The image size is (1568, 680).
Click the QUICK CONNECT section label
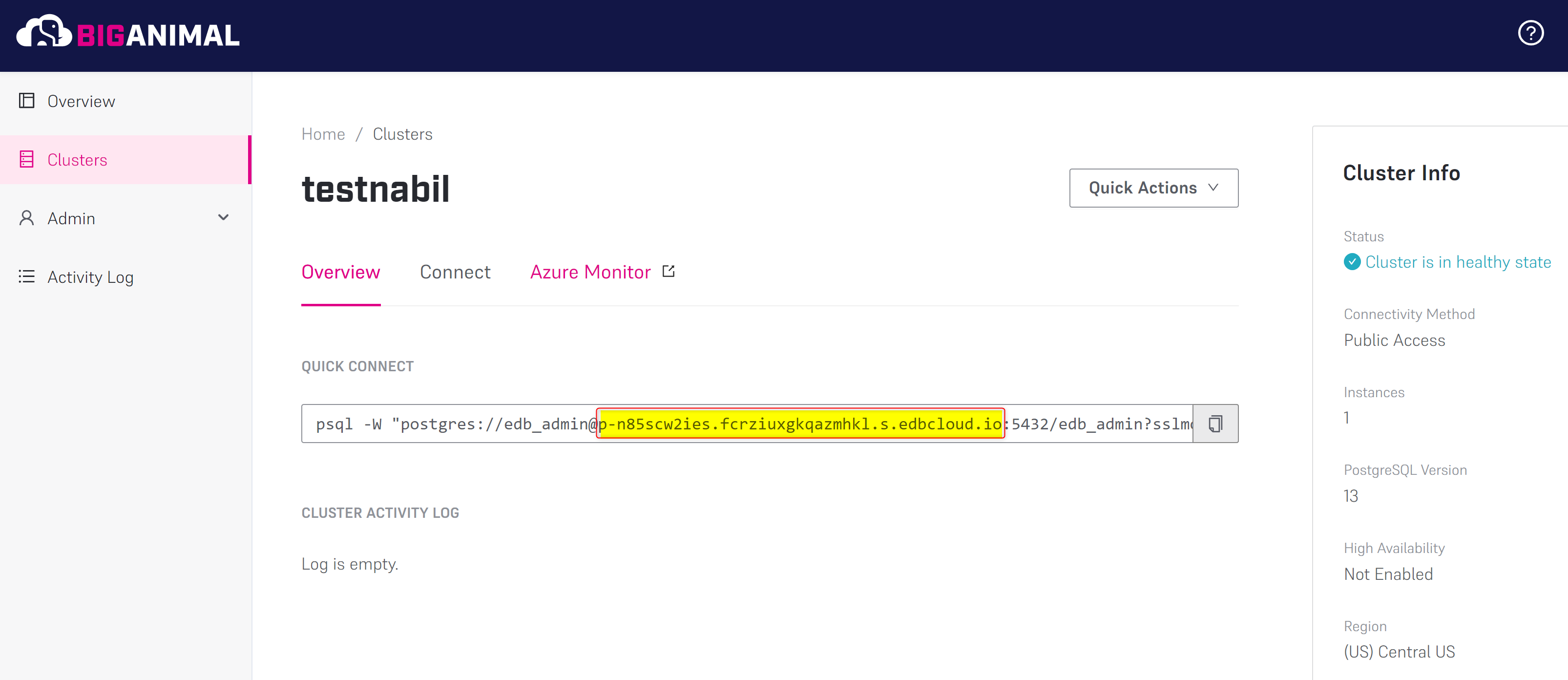point(357,366)
